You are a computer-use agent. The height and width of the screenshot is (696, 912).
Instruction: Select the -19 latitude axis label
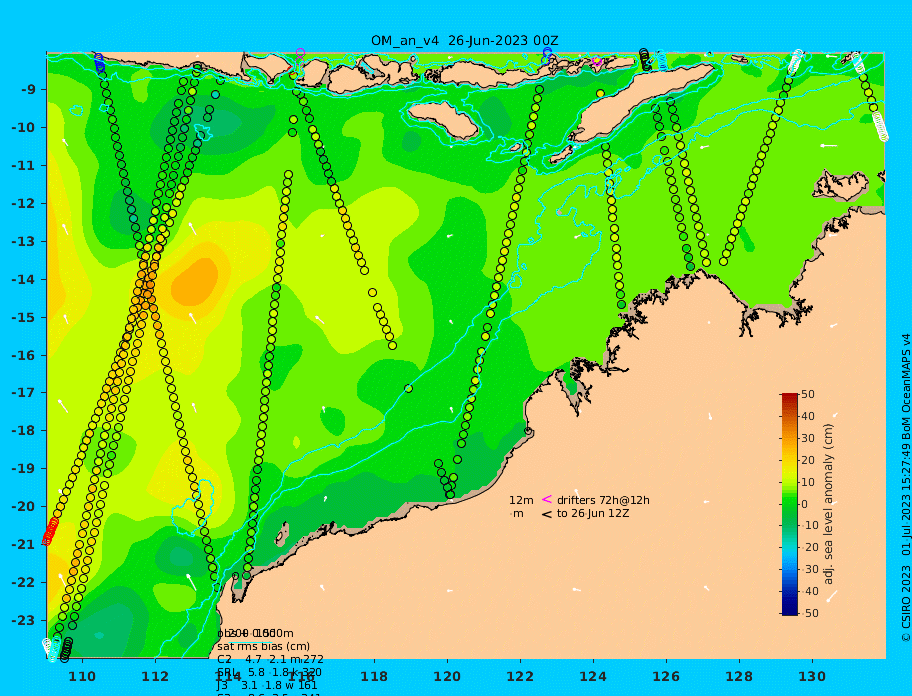click(x=24, y=469)
